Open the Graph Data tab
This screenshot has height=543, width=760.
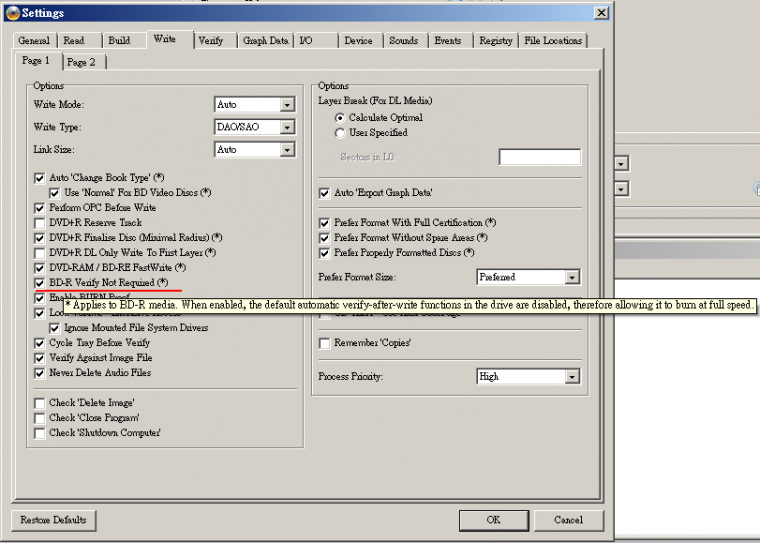[x=266, y=41]
